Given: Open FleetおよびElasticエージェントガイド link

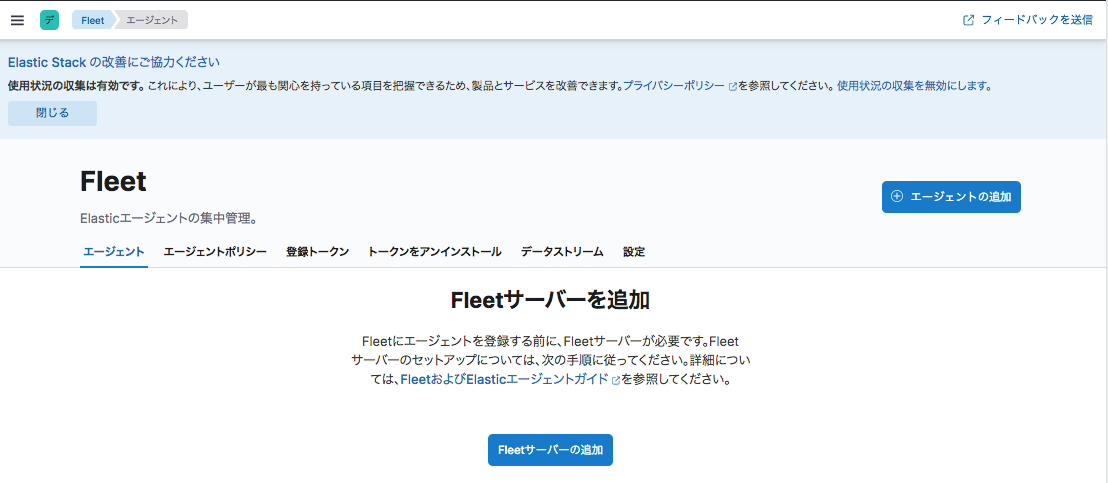Looking at the screenshot, I should (x=504, y=379).
